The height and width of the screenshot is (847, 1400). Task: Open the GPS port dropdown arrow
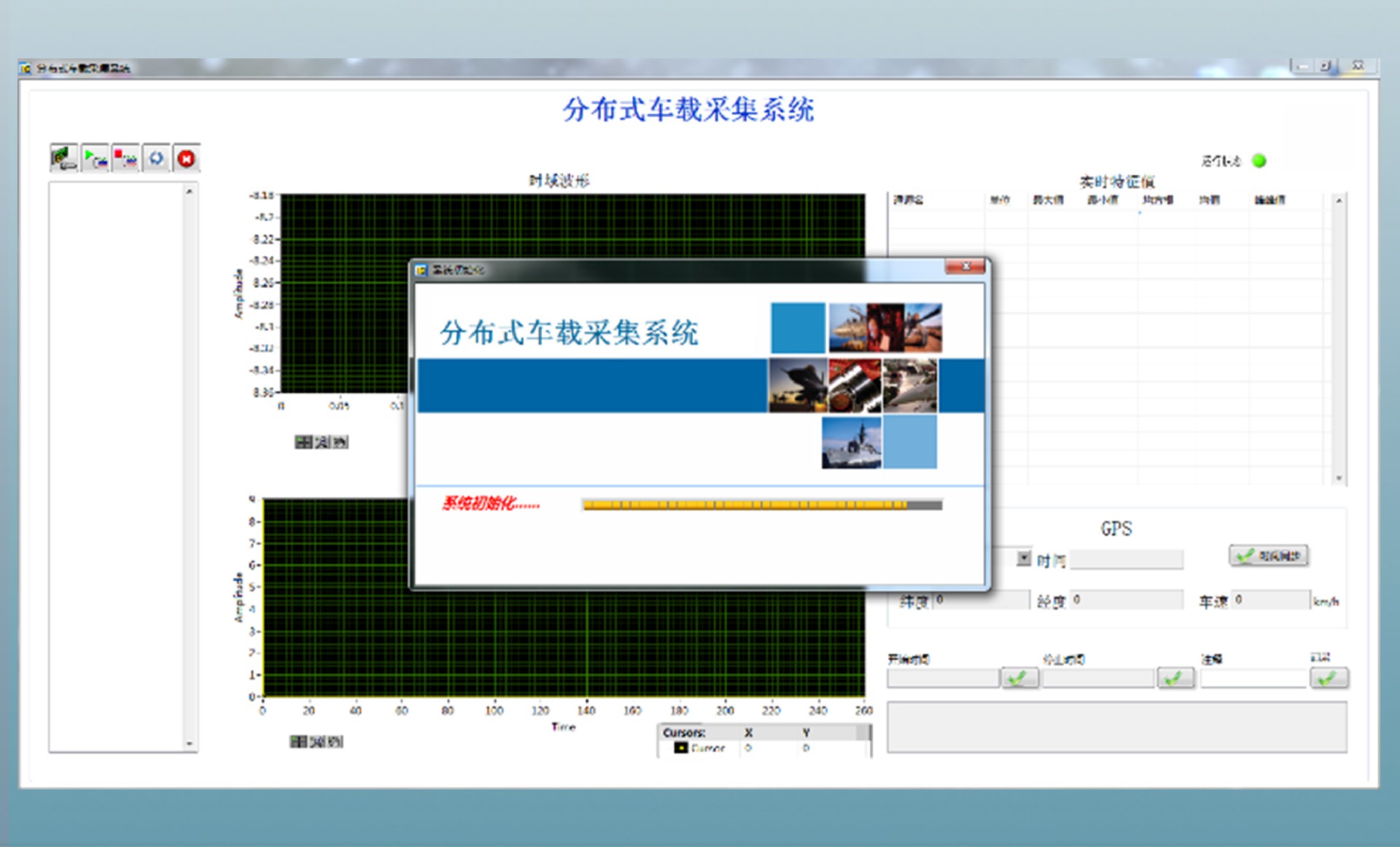pos(1024,558)
